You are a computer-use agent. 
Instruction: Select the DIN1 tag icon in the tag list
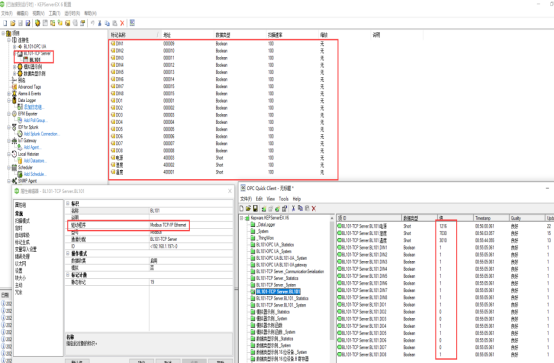click(x=113, y=43)
